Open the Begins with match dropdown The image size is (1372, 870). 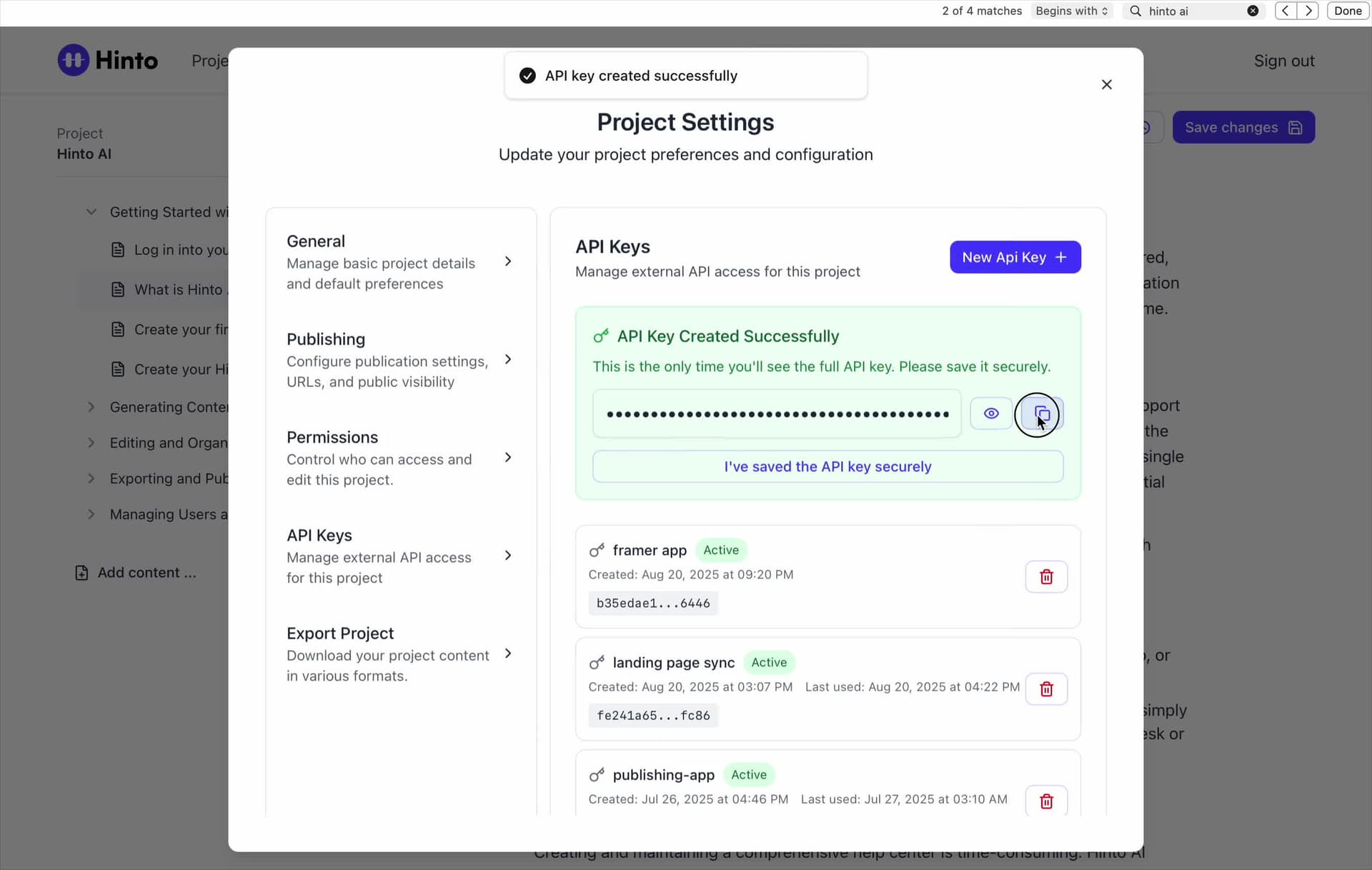(1071, 11)
